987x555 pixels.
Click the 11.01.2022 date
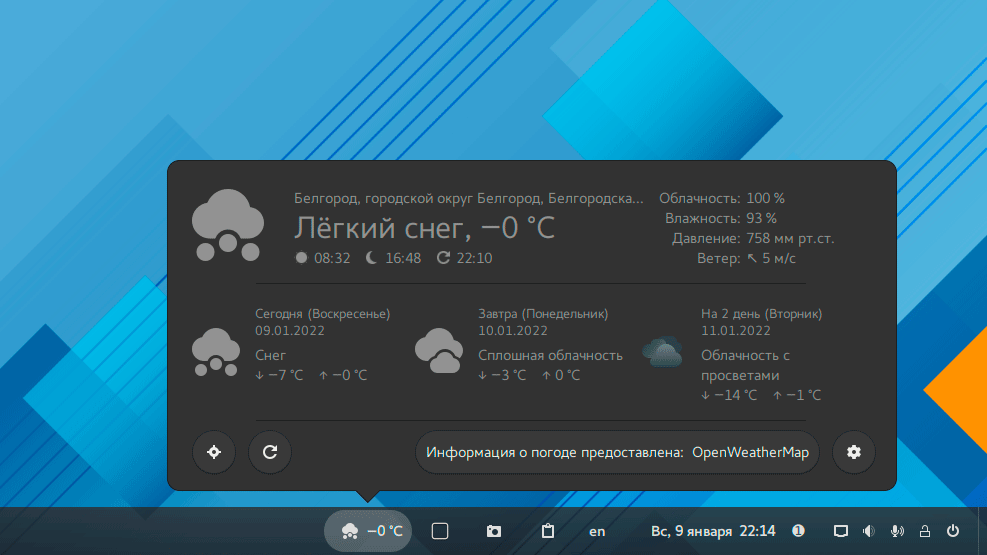pyautogui.click(x=736, y=330)
